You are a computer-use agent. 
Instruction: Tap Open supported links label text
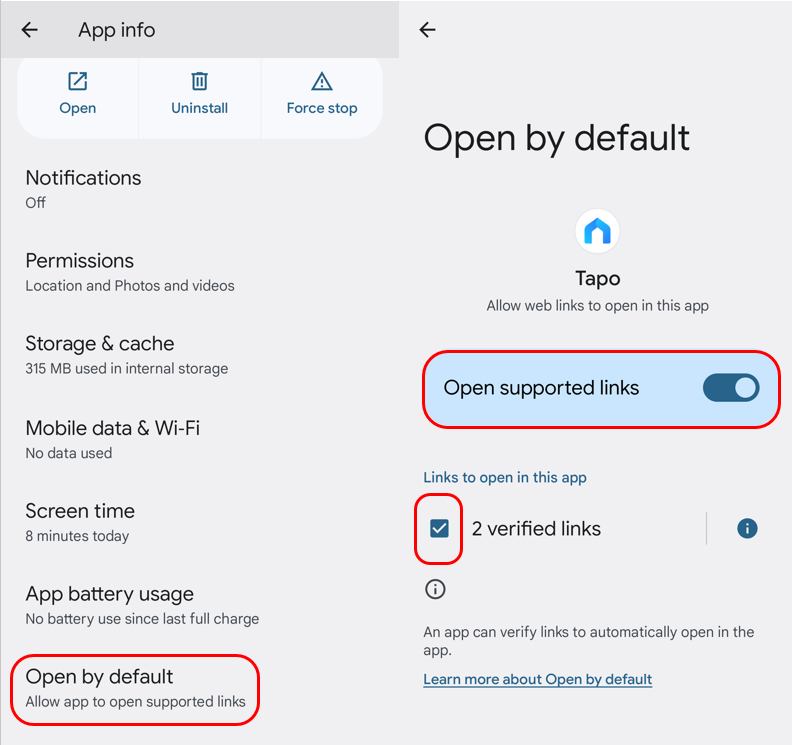click(541, 388)
